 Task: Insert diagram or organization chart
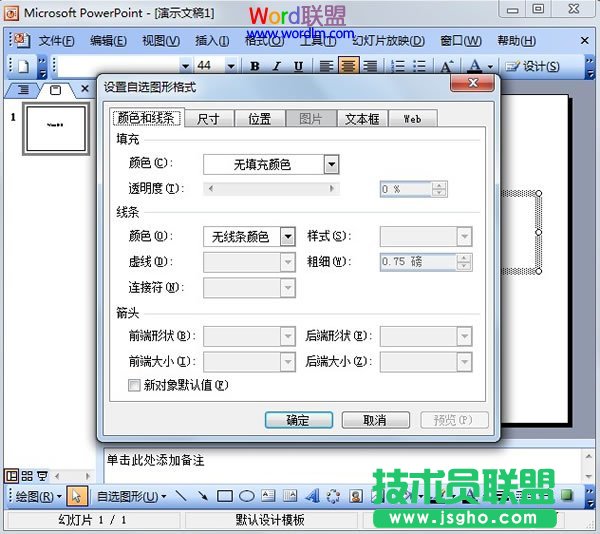334,496
